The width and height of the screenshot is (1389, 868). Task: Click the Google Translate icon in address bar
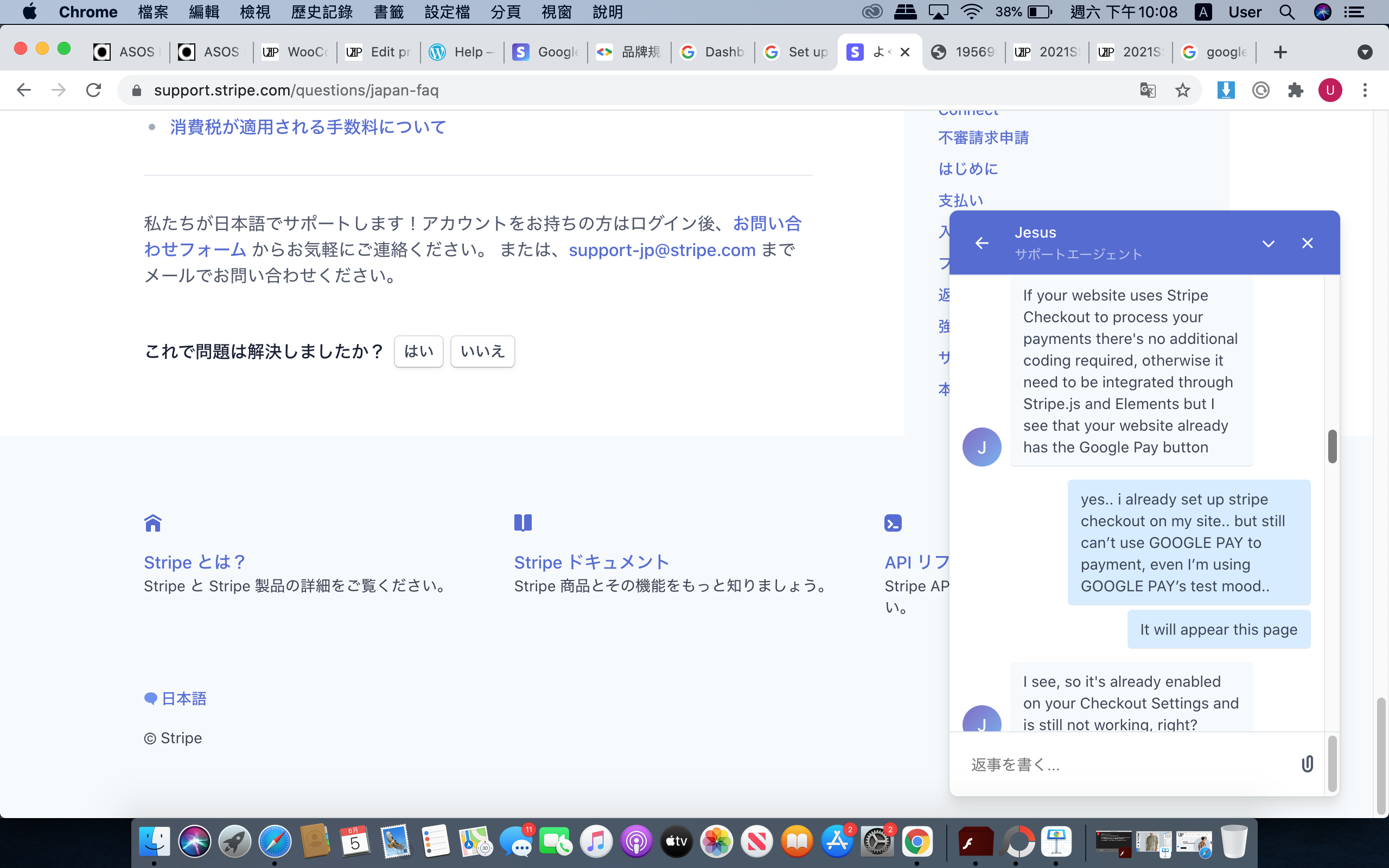[x=1148, y=90]
